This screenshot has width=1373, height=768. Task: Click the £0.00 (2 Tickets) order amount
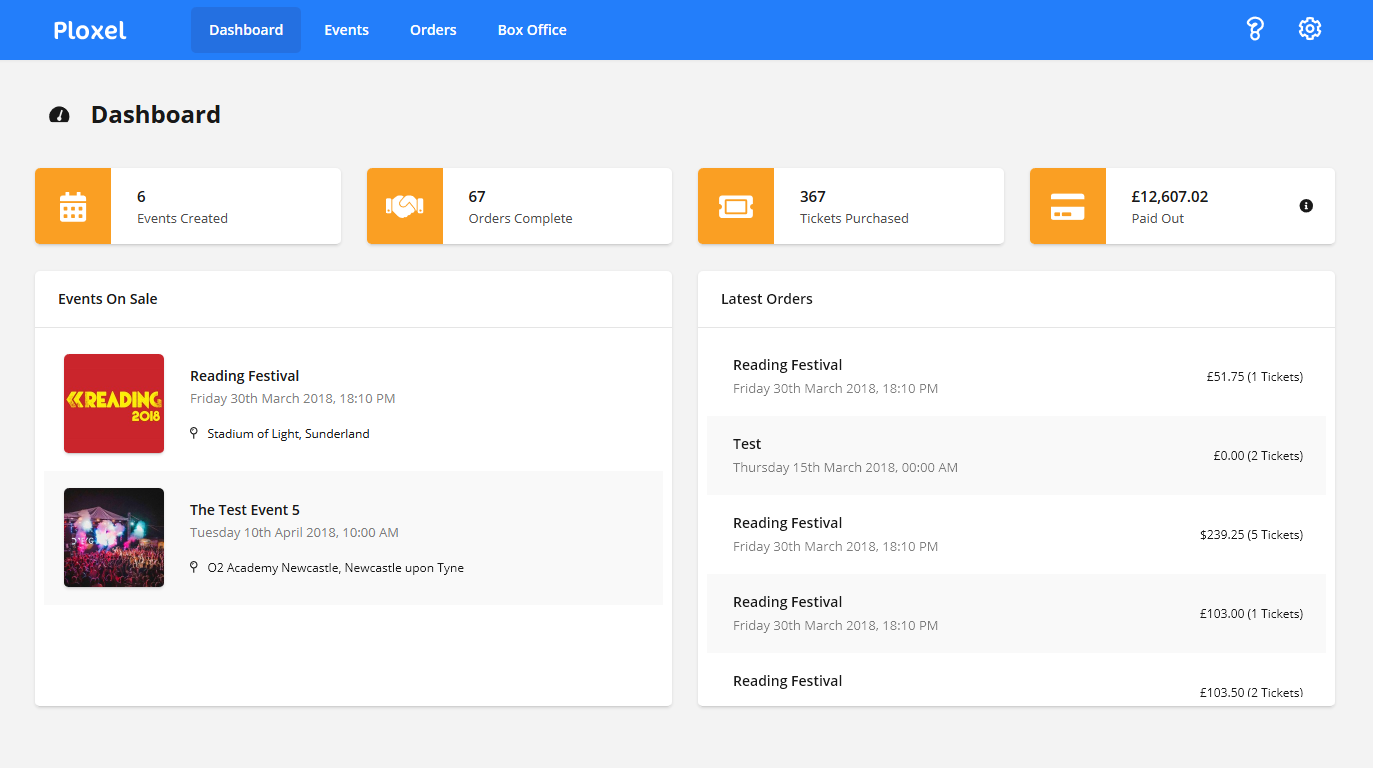(x=1258, y=456)
